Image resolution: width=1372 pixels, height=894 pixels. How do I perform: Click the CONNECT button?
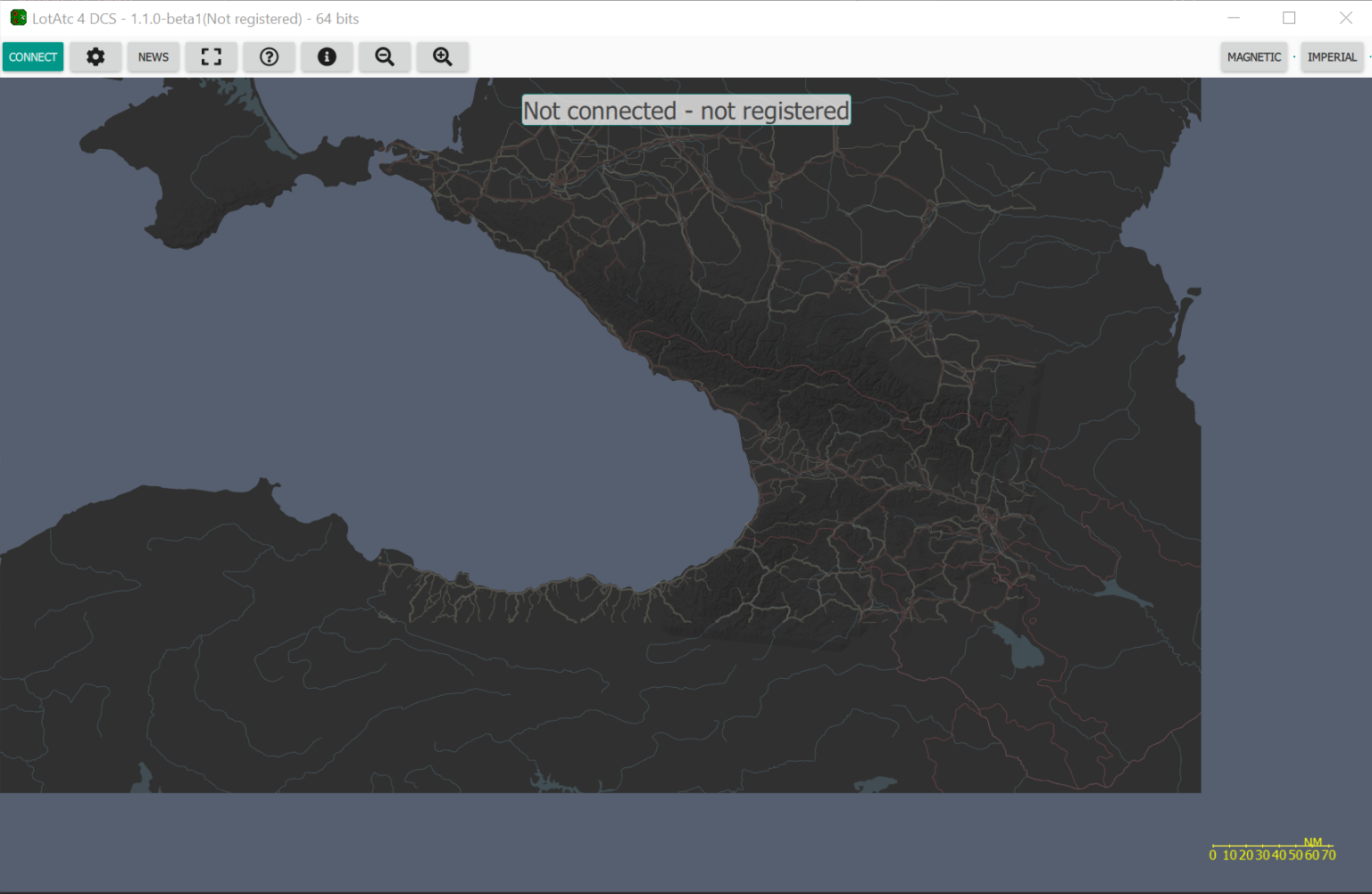tap(33, 57)
